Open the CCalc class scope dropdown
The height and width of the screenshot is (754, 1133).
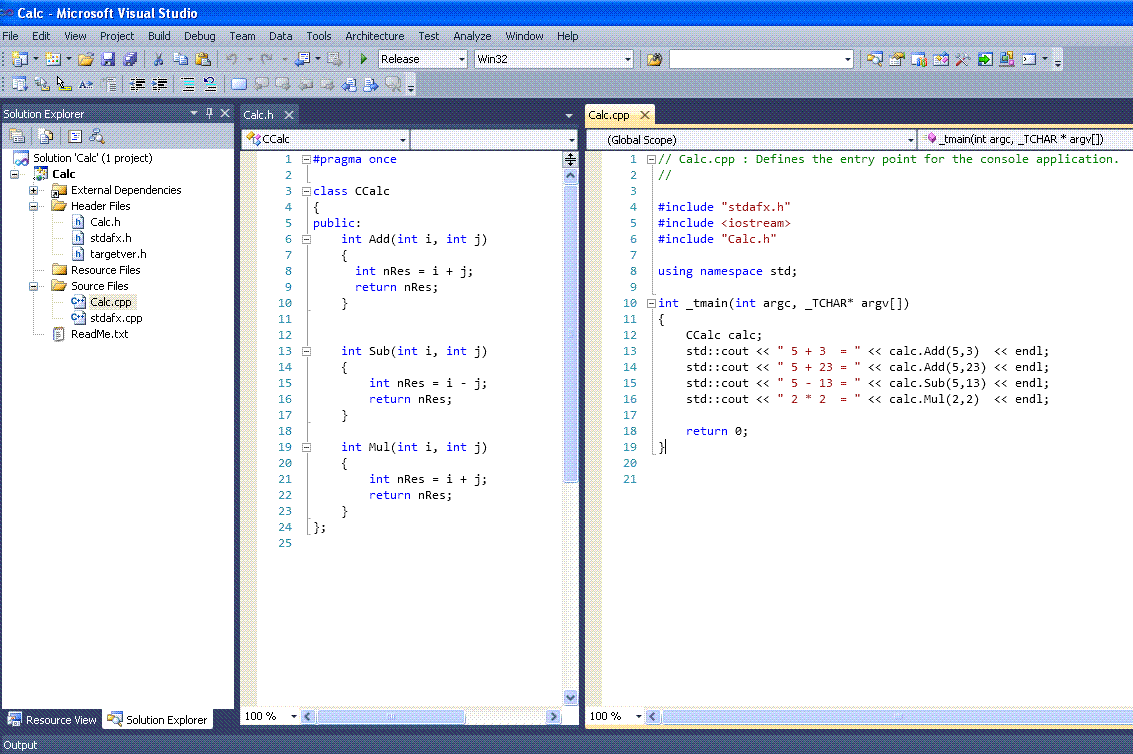[402, 140]
